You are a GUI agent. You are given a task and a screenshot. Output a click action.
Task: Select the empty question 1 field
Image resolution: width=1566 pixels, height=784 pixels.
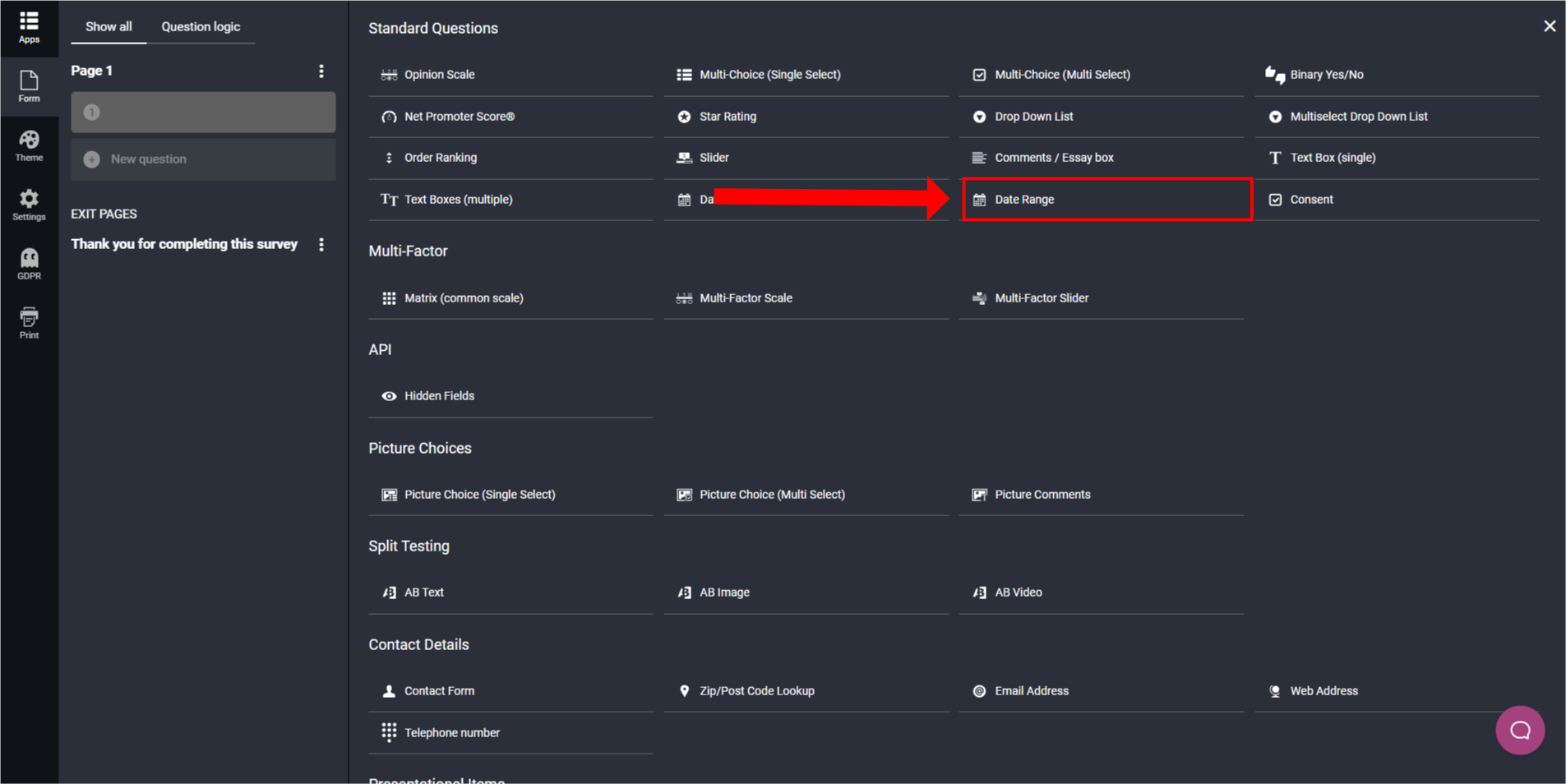coord(203,113)
